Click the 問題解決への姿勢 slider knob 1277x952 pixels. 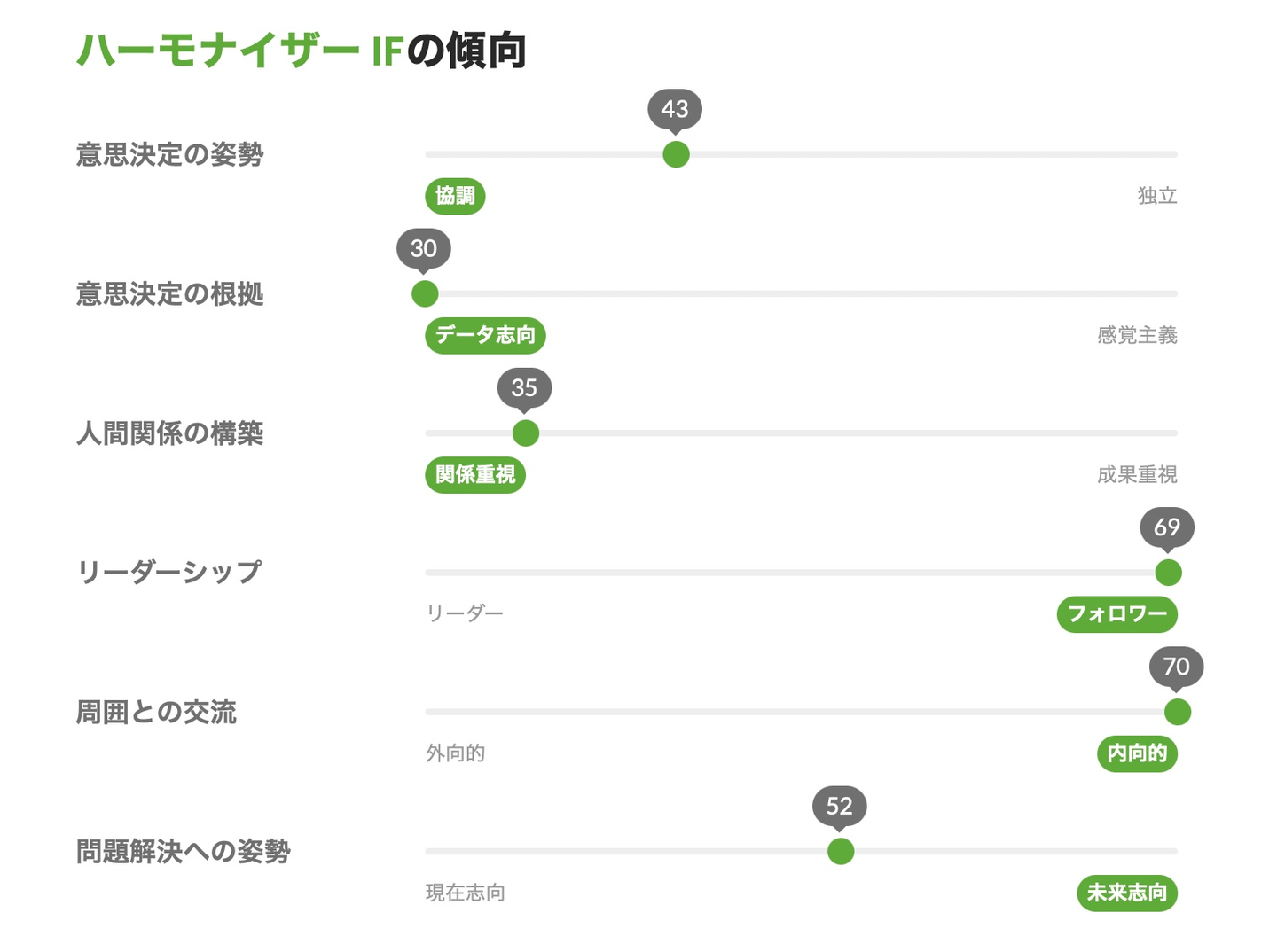pyautogui.click(x=840, y=851)
